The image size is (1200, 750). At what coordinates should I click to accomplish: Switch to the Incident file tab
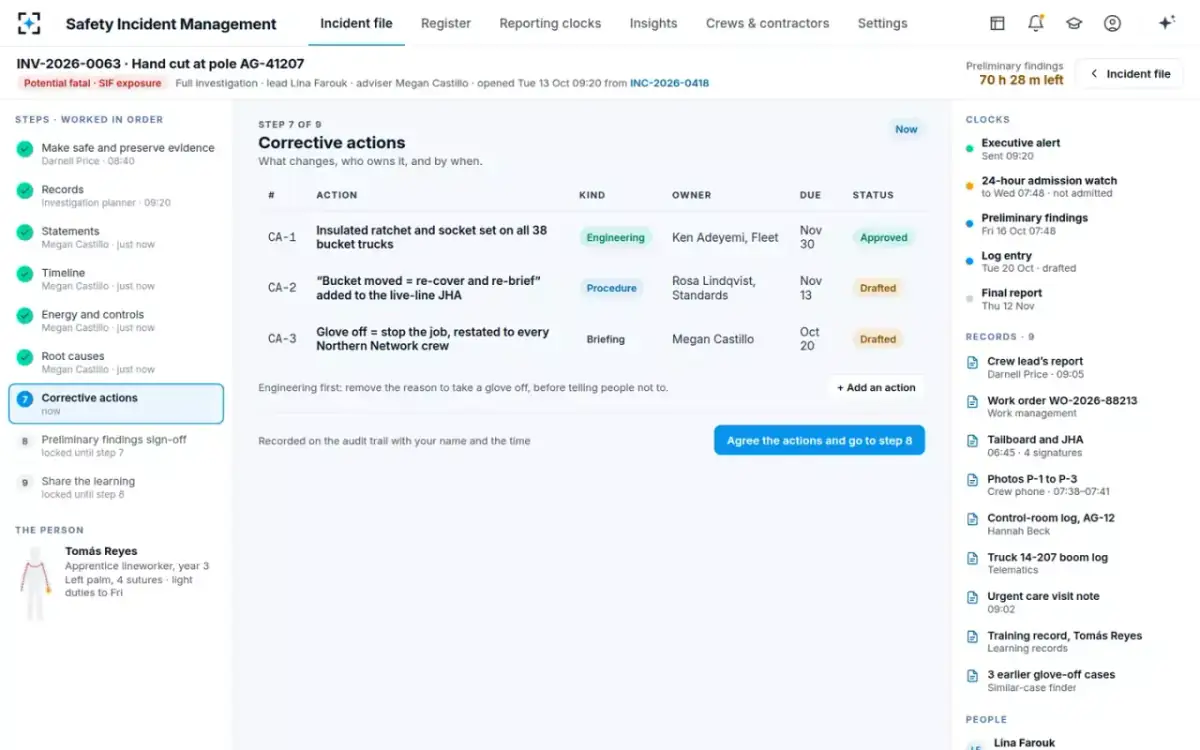pos(356,23)
